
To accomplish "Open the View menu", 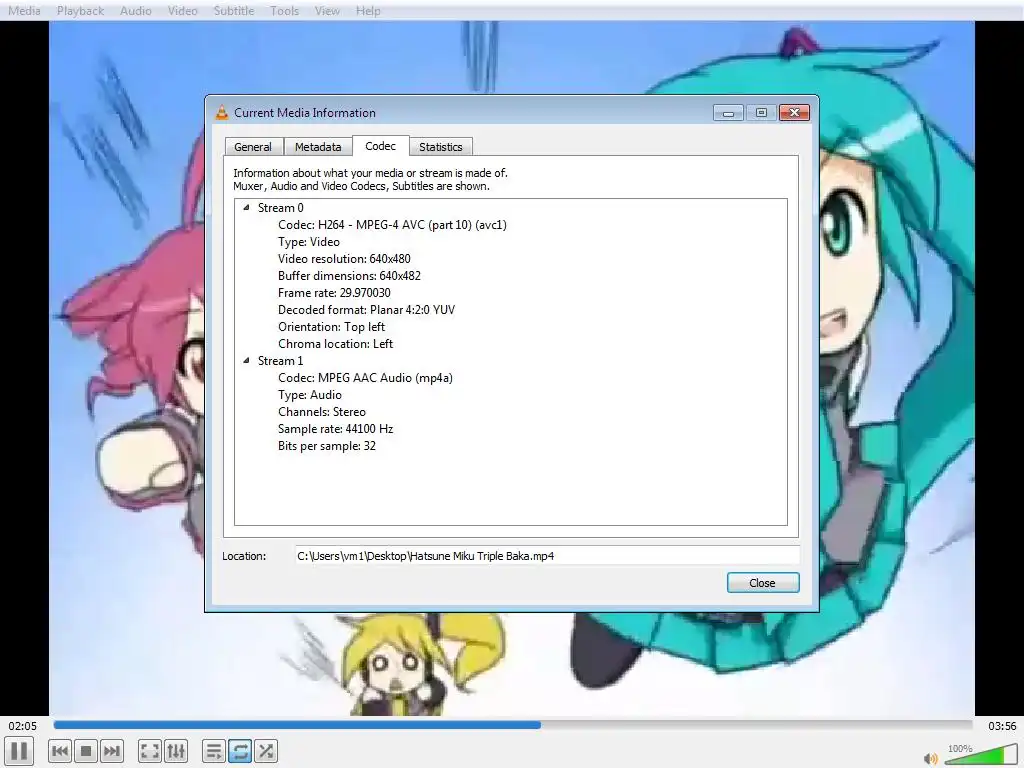I will [x=327, y=10].
